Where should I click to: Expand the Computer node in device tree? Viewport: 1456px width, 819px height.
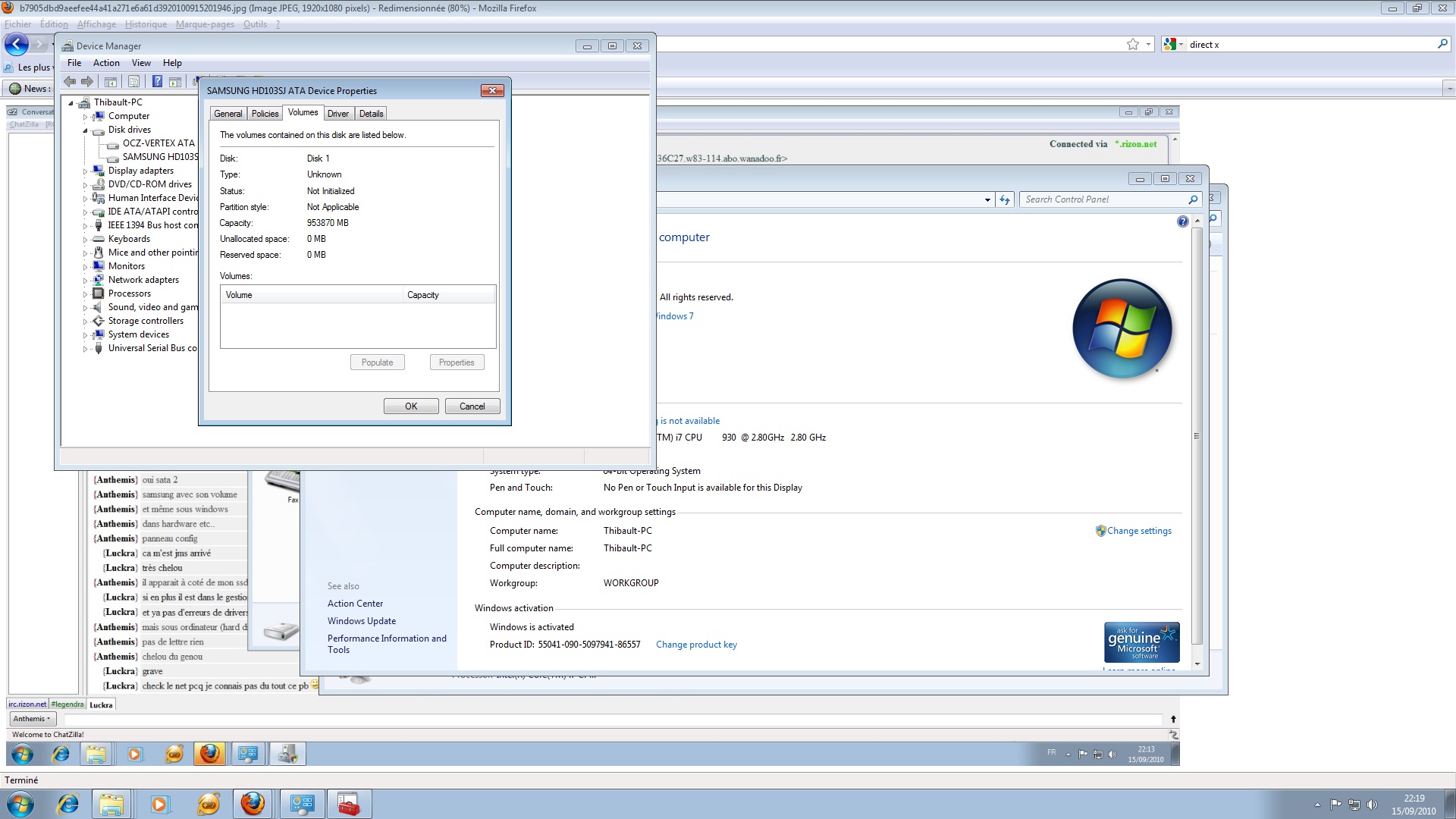tap(85, 117)
